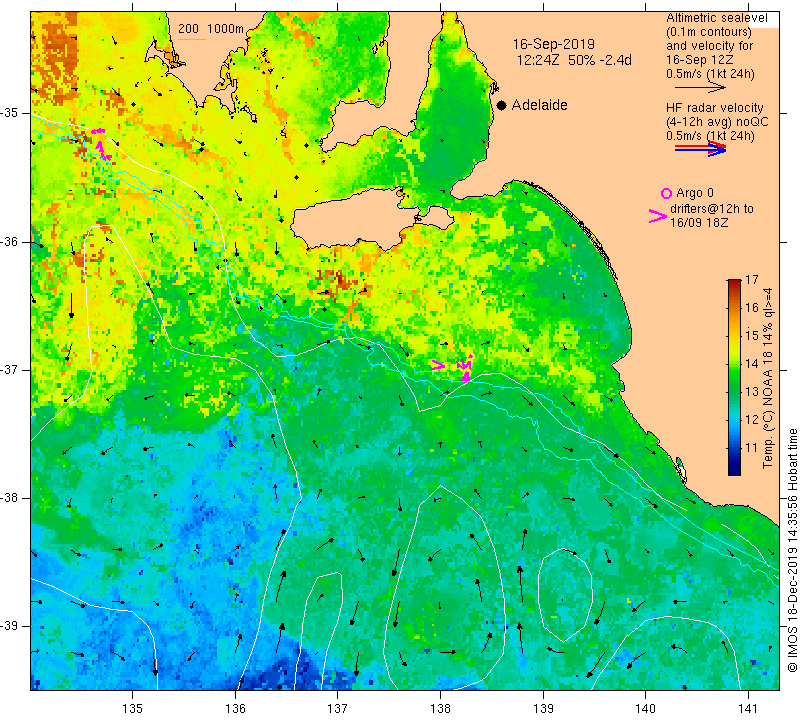Click the colorbar tick label 11

752,448
